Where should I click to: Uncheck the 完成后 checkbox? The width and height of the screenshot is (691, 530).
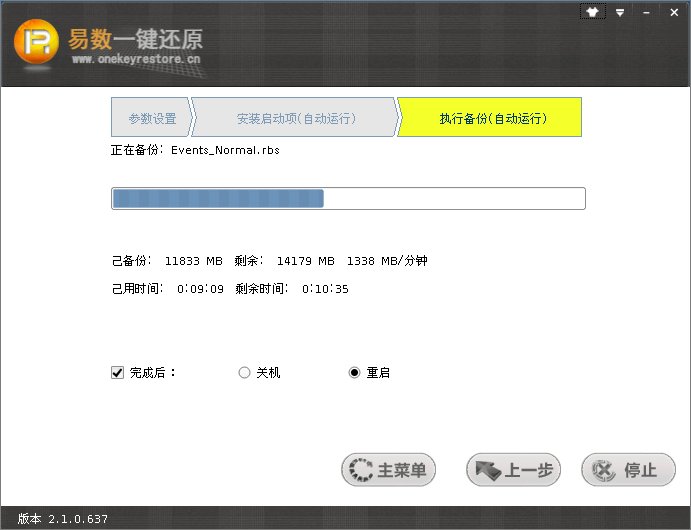tap(117, 373)
